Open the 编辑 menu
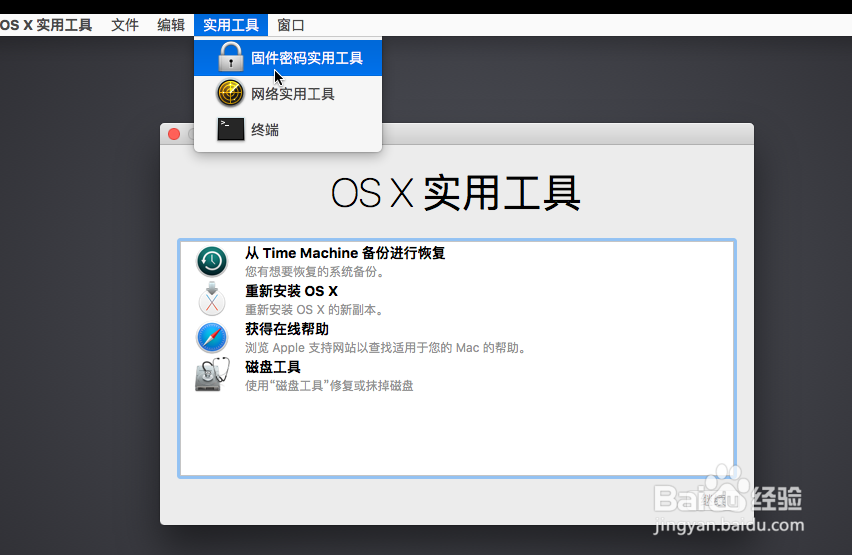Screen dimensions: 852x555 pyautogui.click(x=171, y=25)
